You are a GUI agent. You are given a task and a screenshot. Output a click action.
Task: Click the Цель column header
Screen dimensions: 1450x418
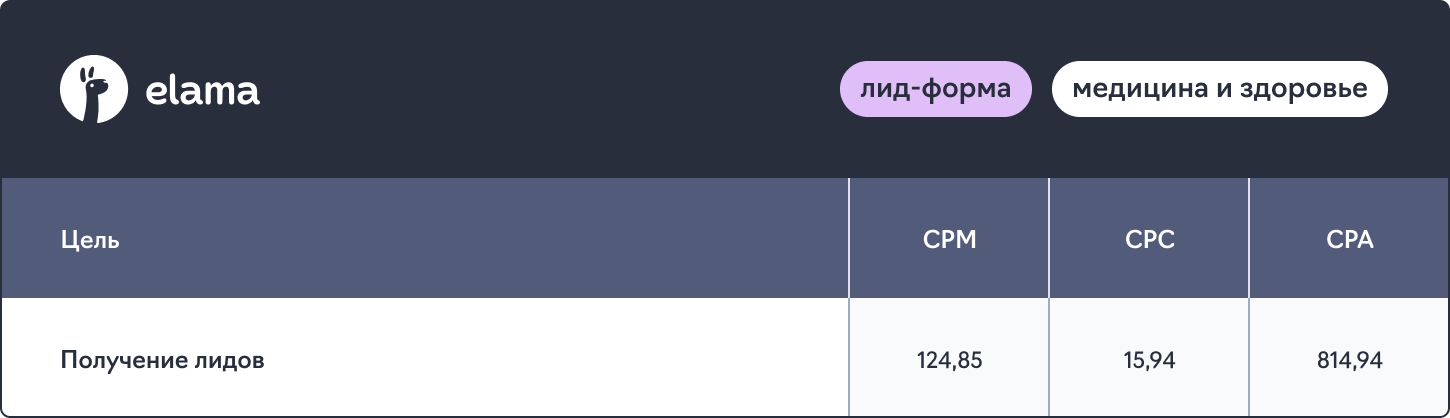(x=90, y=240)
